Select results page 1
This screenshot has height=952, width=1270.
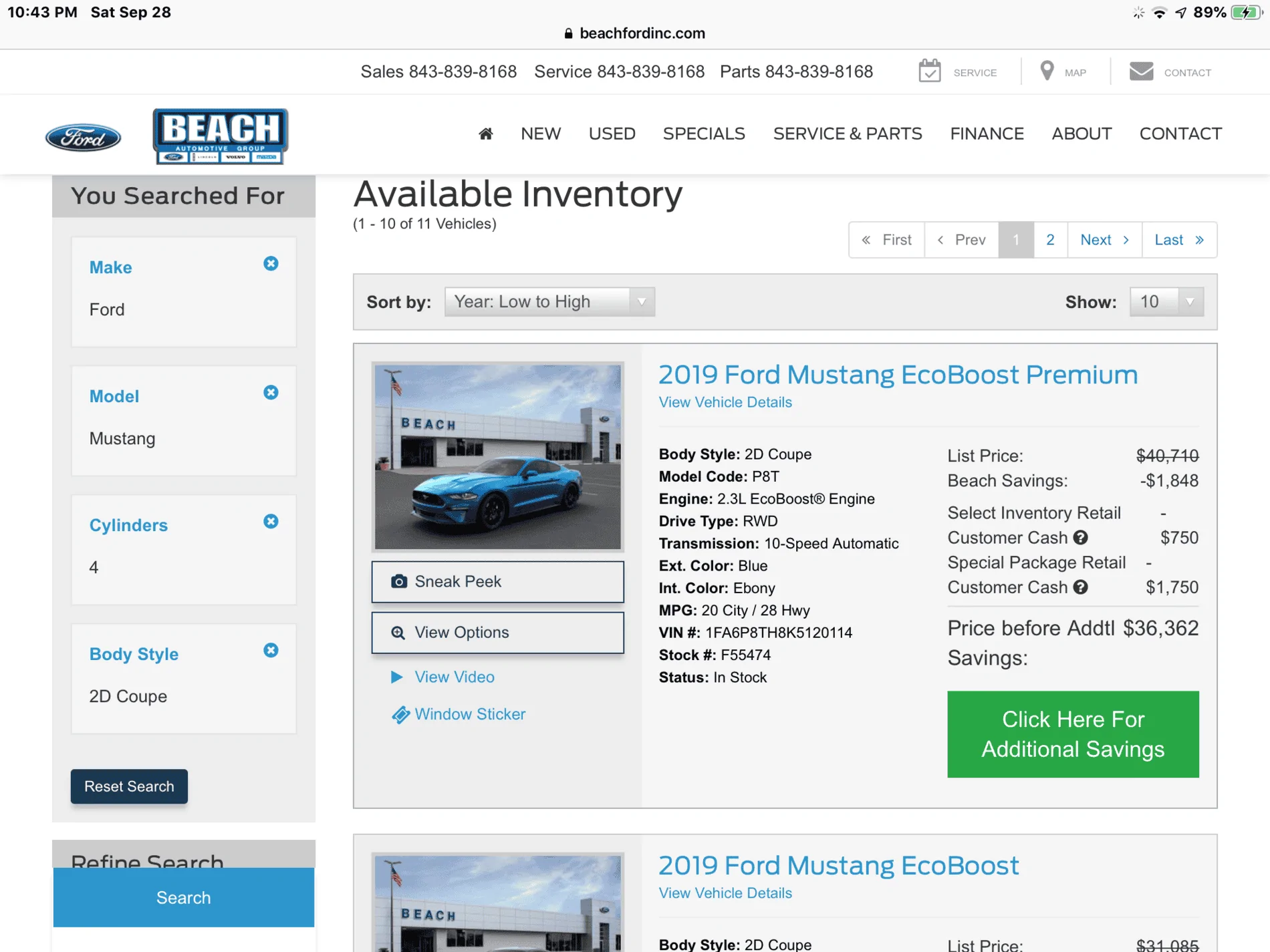1016,240
